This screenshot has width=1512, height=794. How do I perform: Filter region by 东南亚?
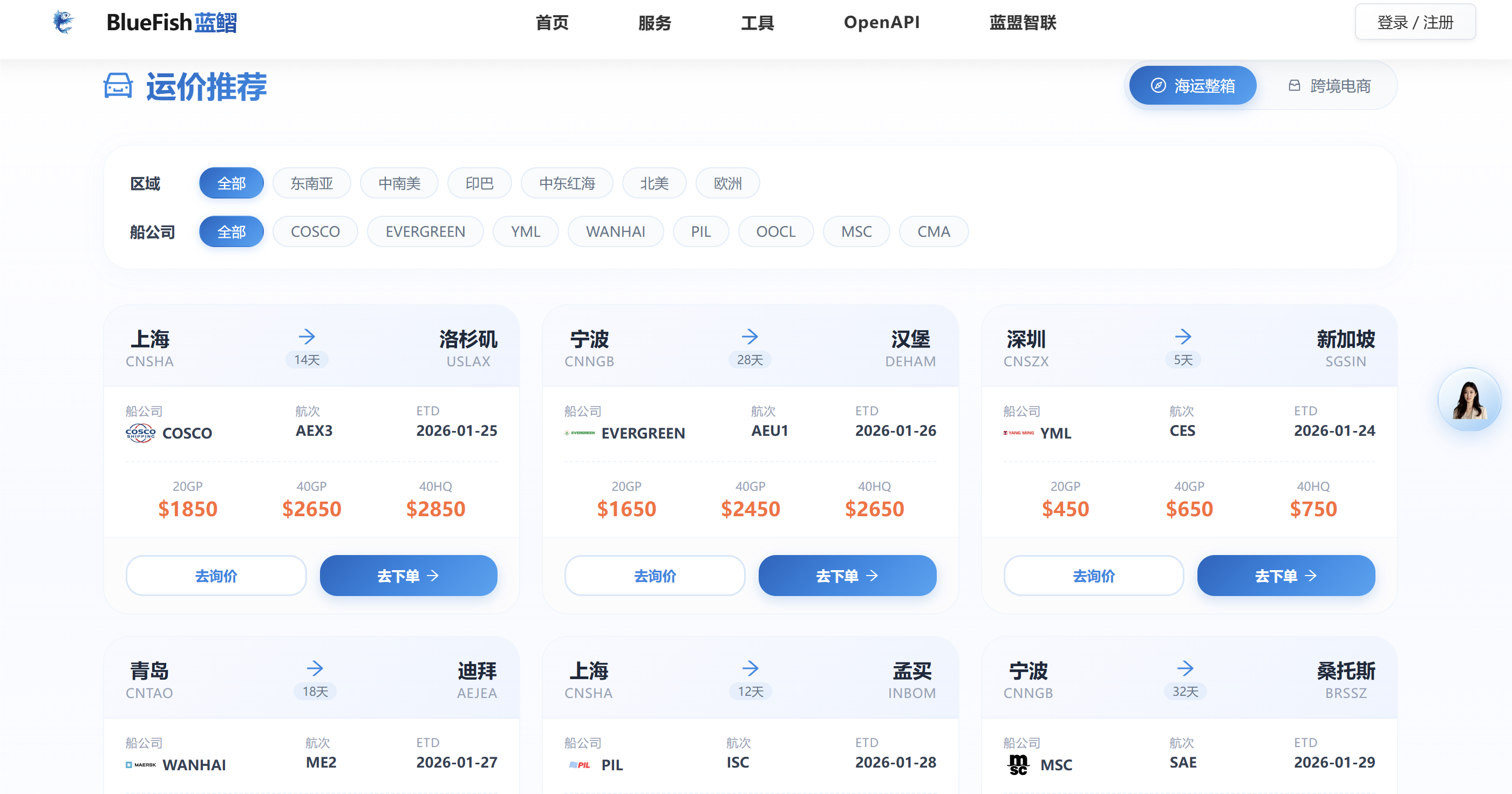(x=312, y=184)
